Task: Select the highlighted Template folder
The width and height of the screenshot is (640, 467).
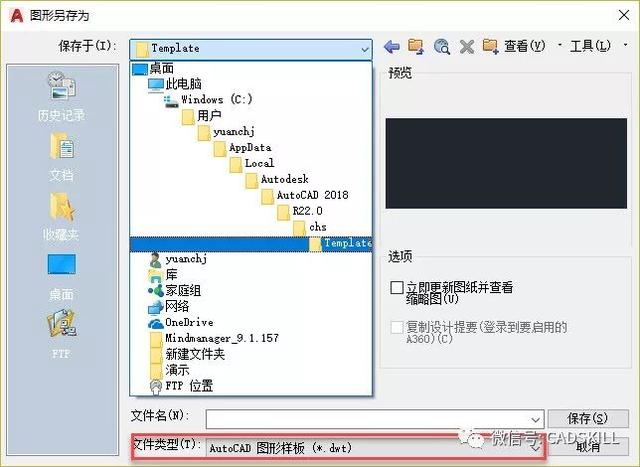Action: click(x=251, y=244)
